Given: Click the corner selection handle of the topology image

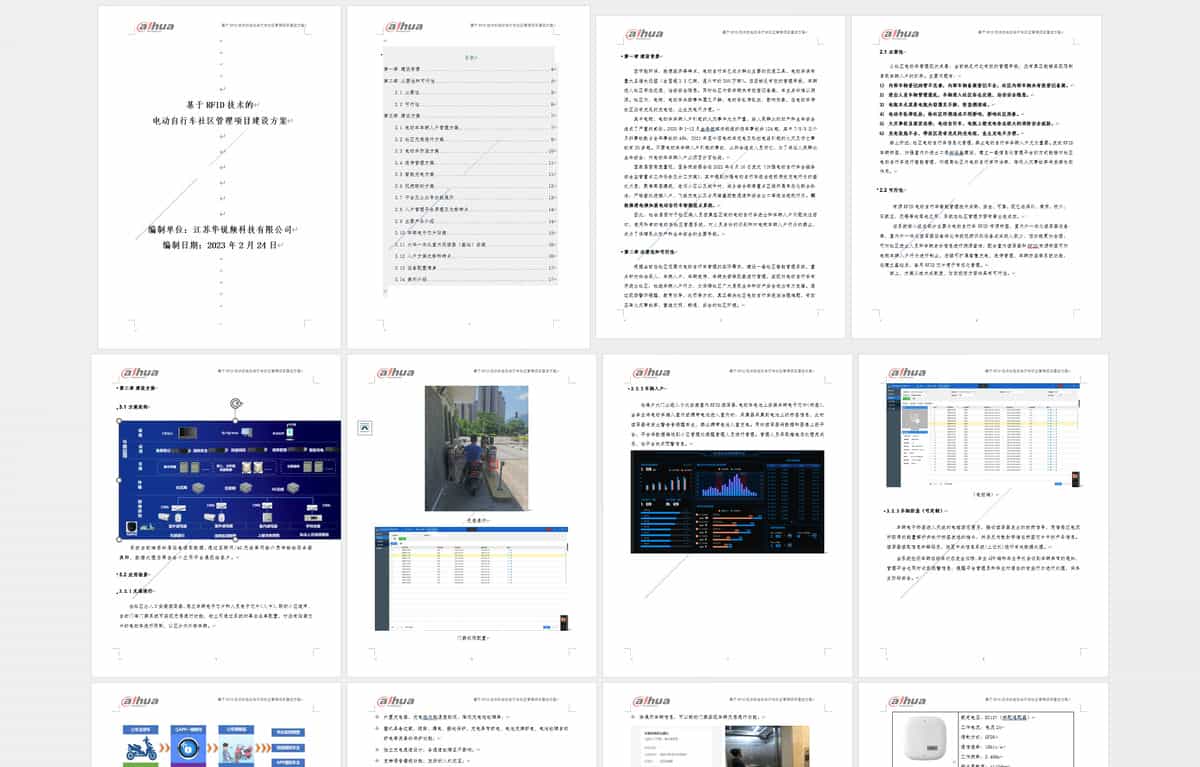Looking at the screenshot, I should click(x=118, y=420).
